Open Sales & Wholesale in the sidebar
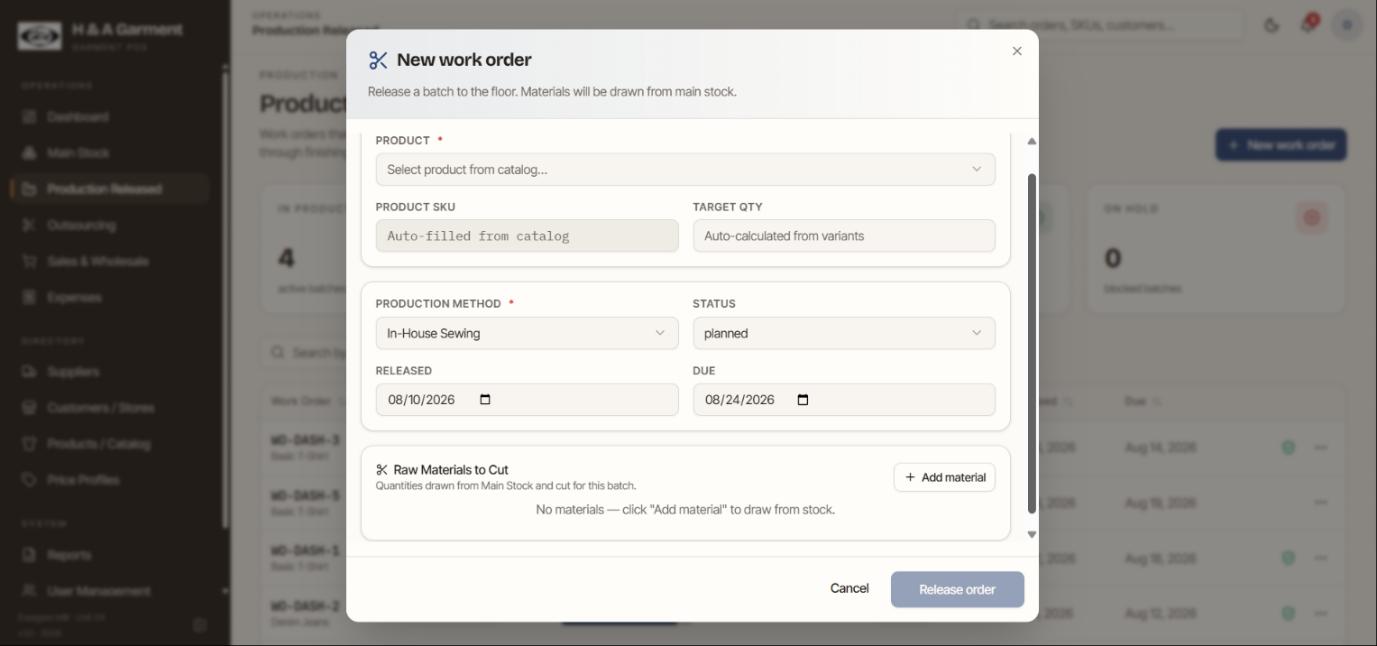1377x646 pixels. coord(110,261)
